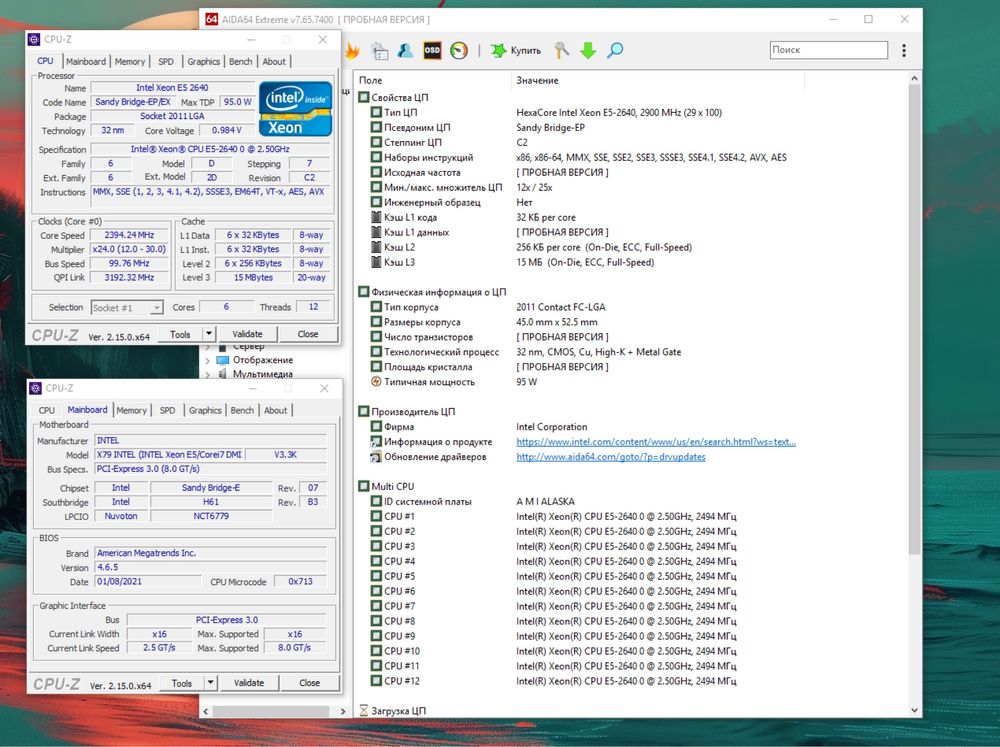Open Tools dropdown arrow in bottom CPU-Z
Screen dimensions: 1000x747
210,683
